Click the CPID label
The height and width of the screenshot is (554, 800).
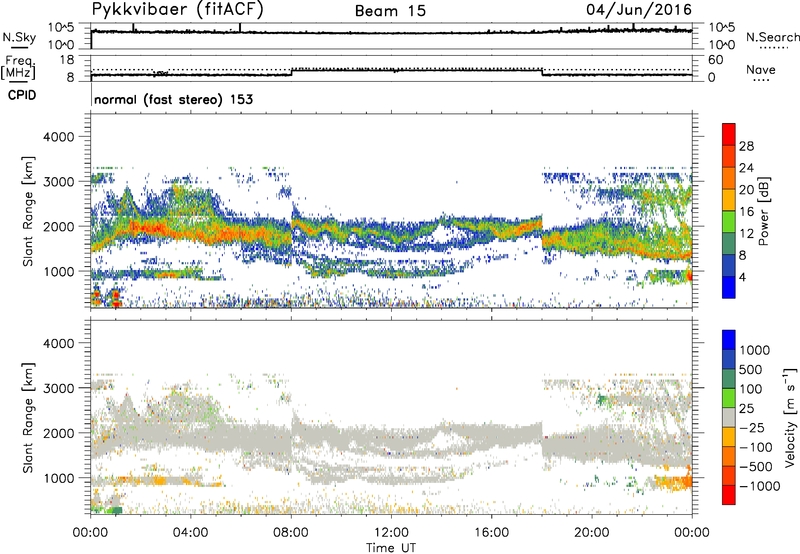(22, 95)
